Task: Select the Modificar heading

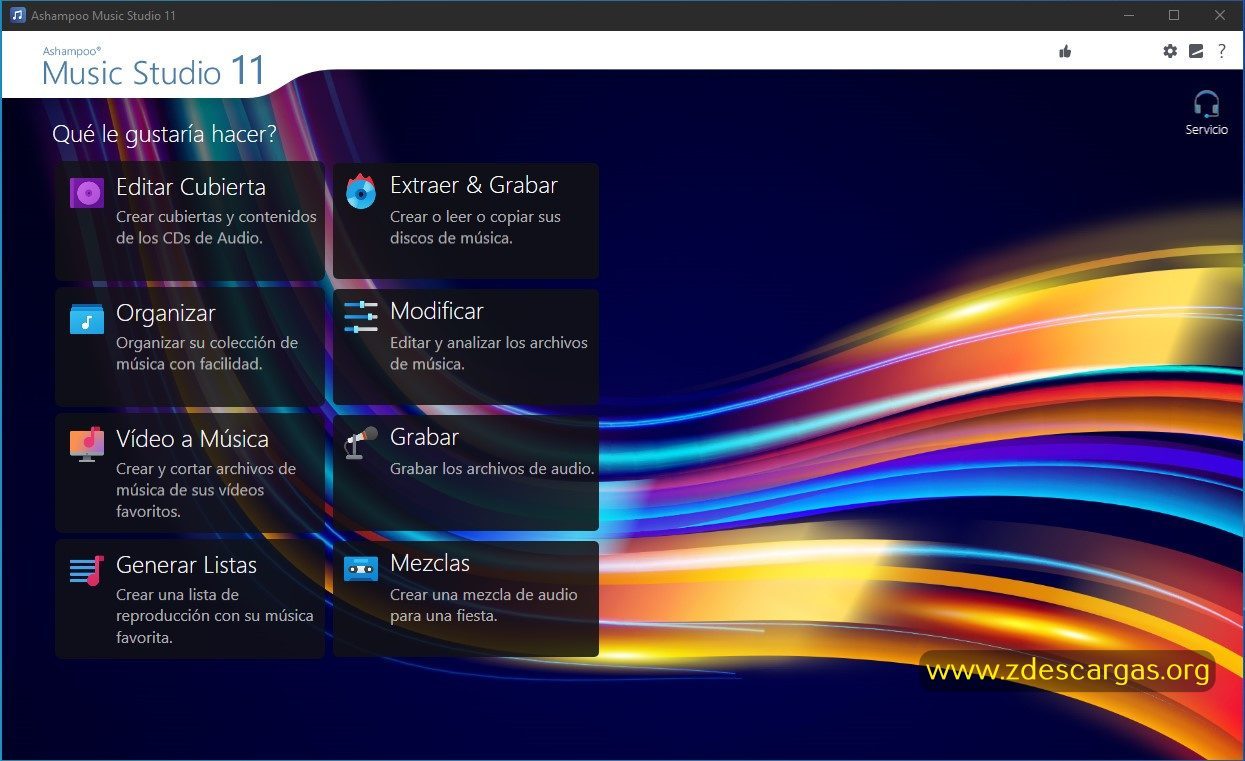Action: click(x=437, y=311)
